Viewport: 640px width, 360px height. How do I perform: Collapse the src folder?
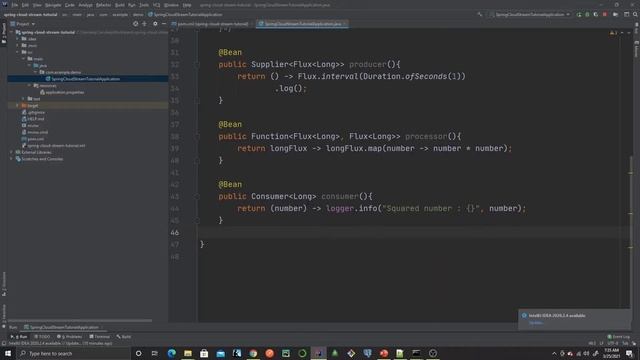click(x=18, y=52)
